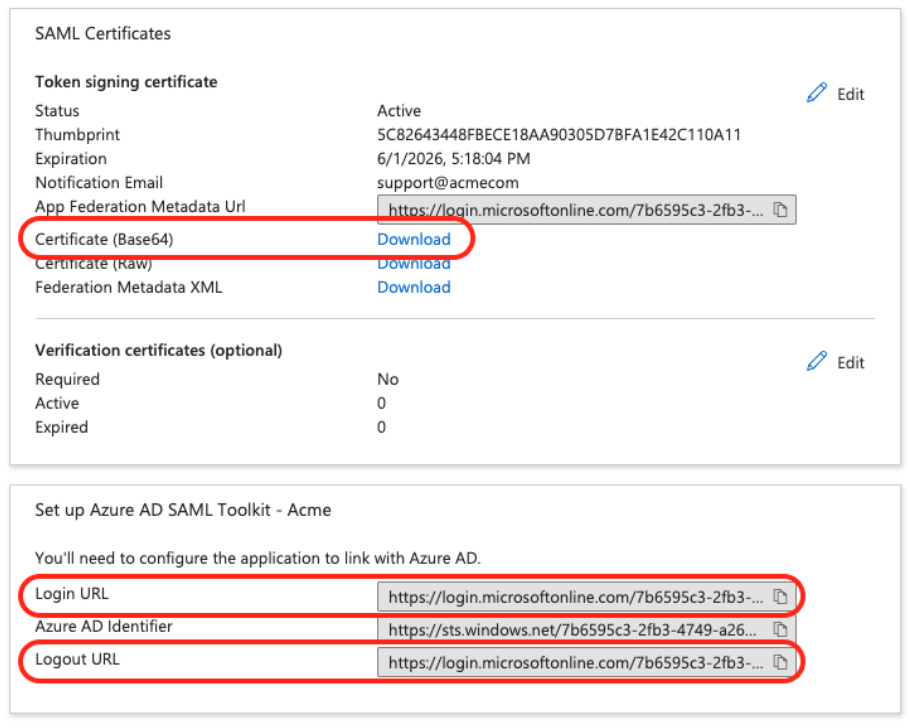
Task: Copy the Azure AD Identifier value
Action: (x=781, y=630)
